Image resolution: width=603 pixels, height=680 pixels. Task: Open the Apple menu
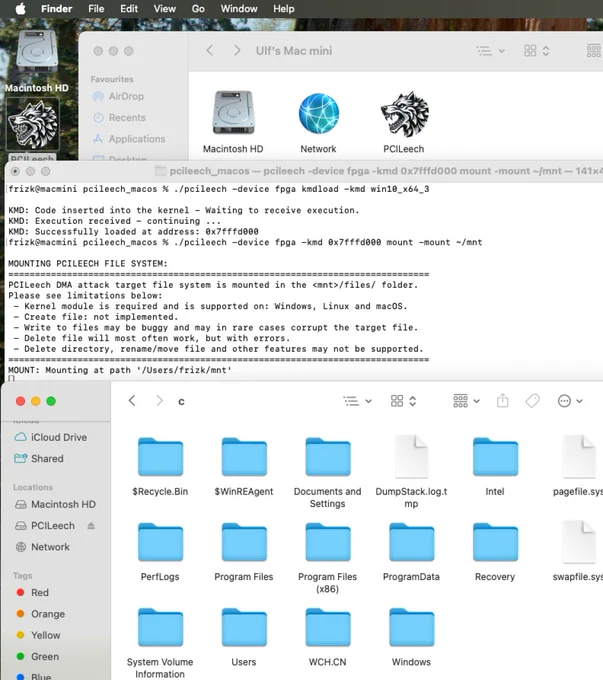[x=20, y=9]
